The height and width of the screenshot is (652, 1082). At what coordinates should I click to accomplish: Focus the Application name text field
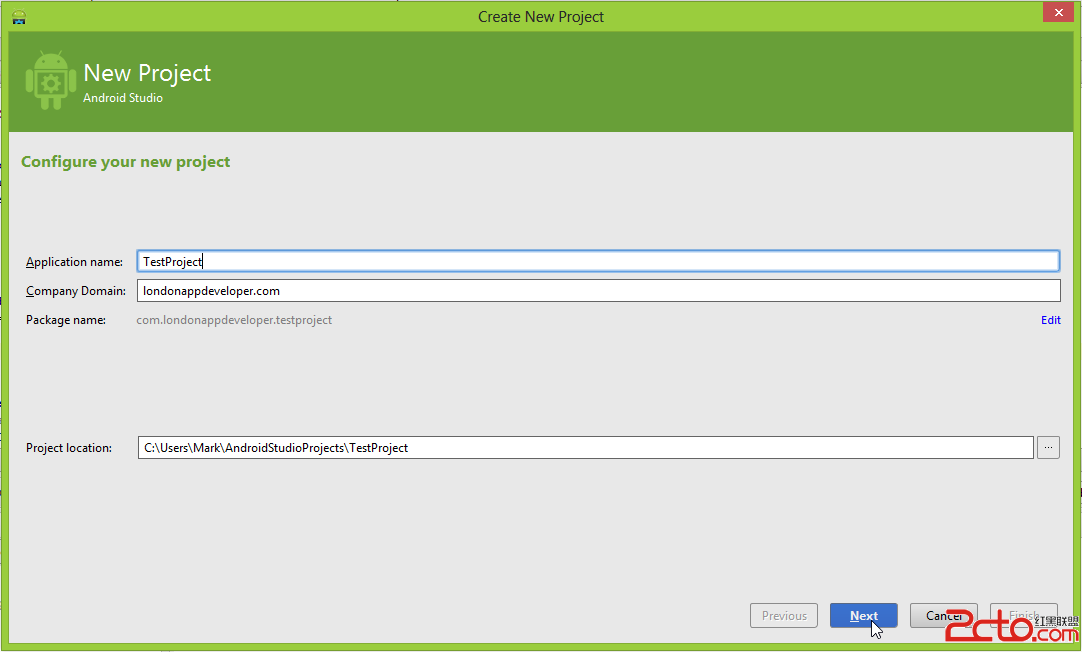click(x=598, y=261)
